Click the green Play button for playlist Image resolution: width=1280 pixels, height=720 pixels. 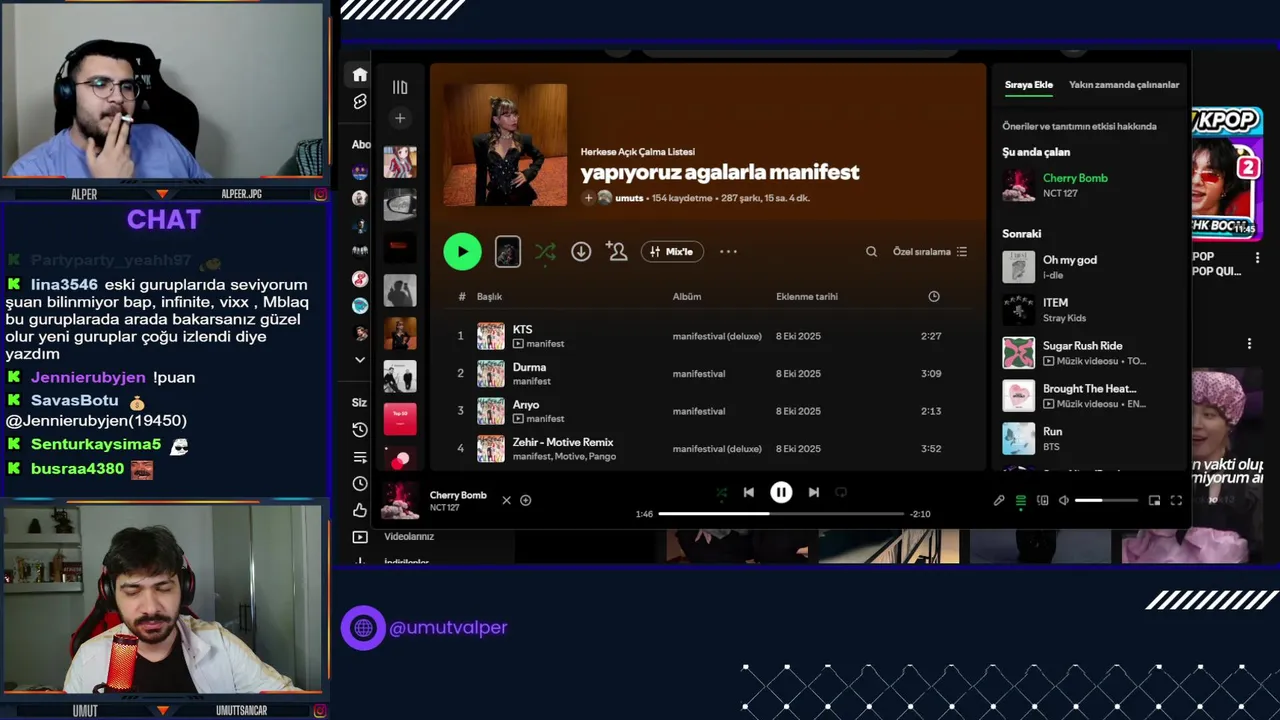[462, 252]
